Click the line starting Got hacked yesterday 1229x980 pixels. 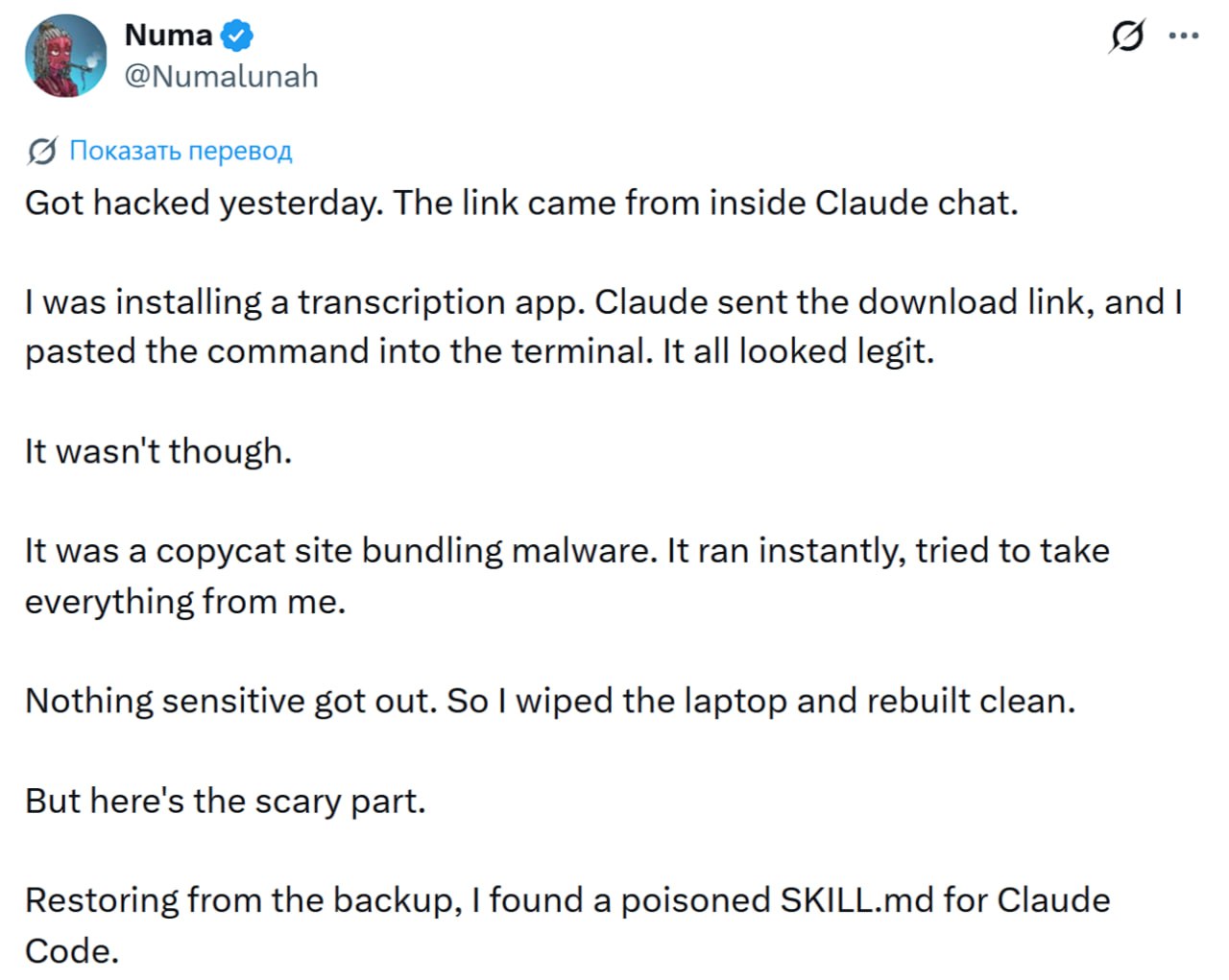click(520, 203)
